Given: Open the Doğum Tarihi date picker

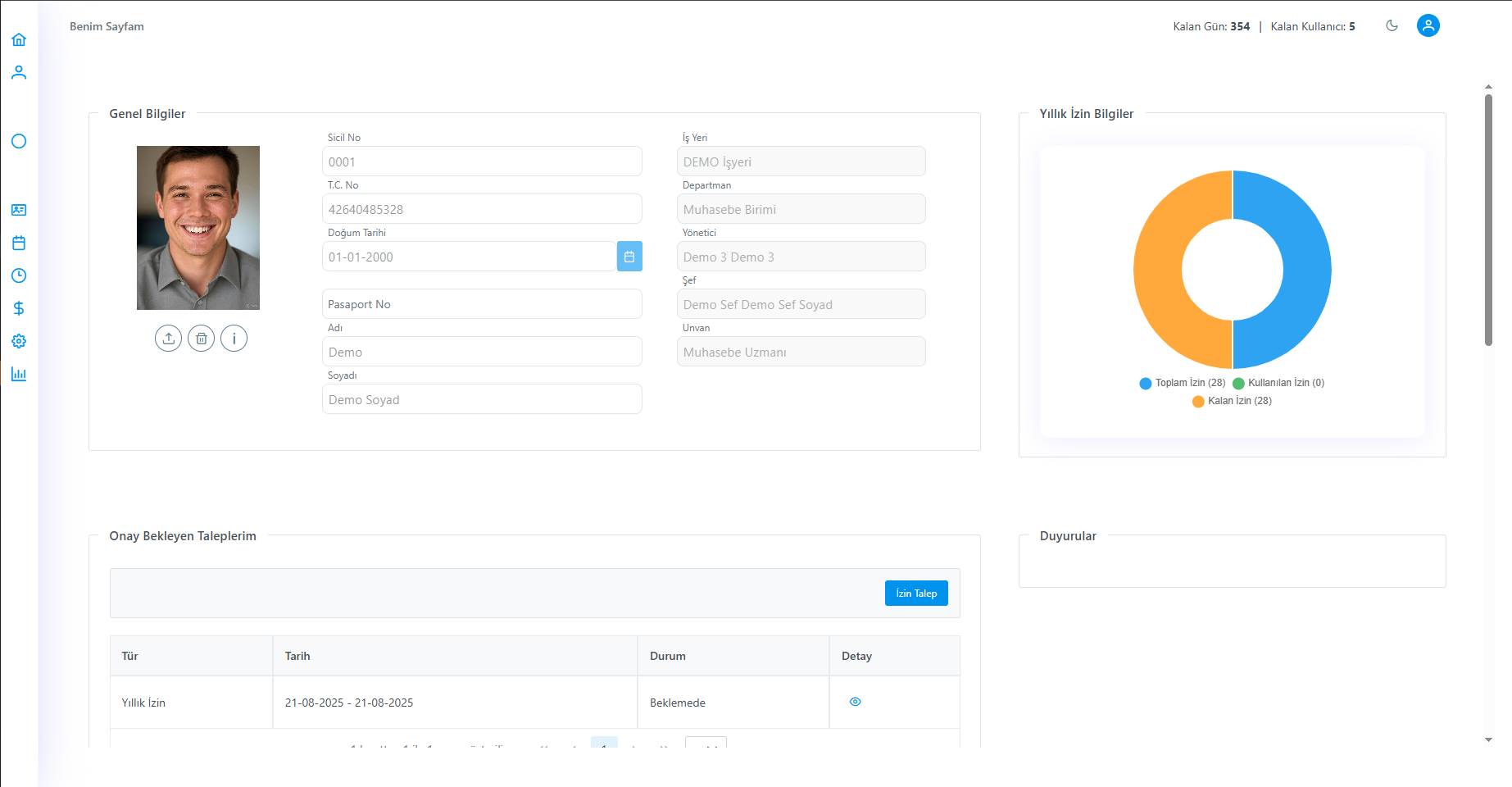Looking at the screenshot, I should [x=629, y=257].
